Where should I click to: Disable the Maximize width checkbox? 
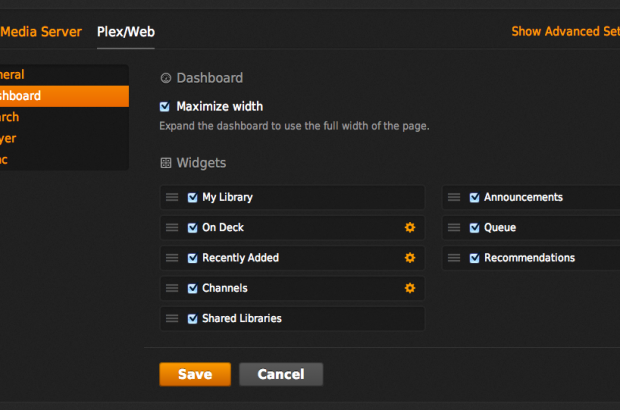point(165,106)
